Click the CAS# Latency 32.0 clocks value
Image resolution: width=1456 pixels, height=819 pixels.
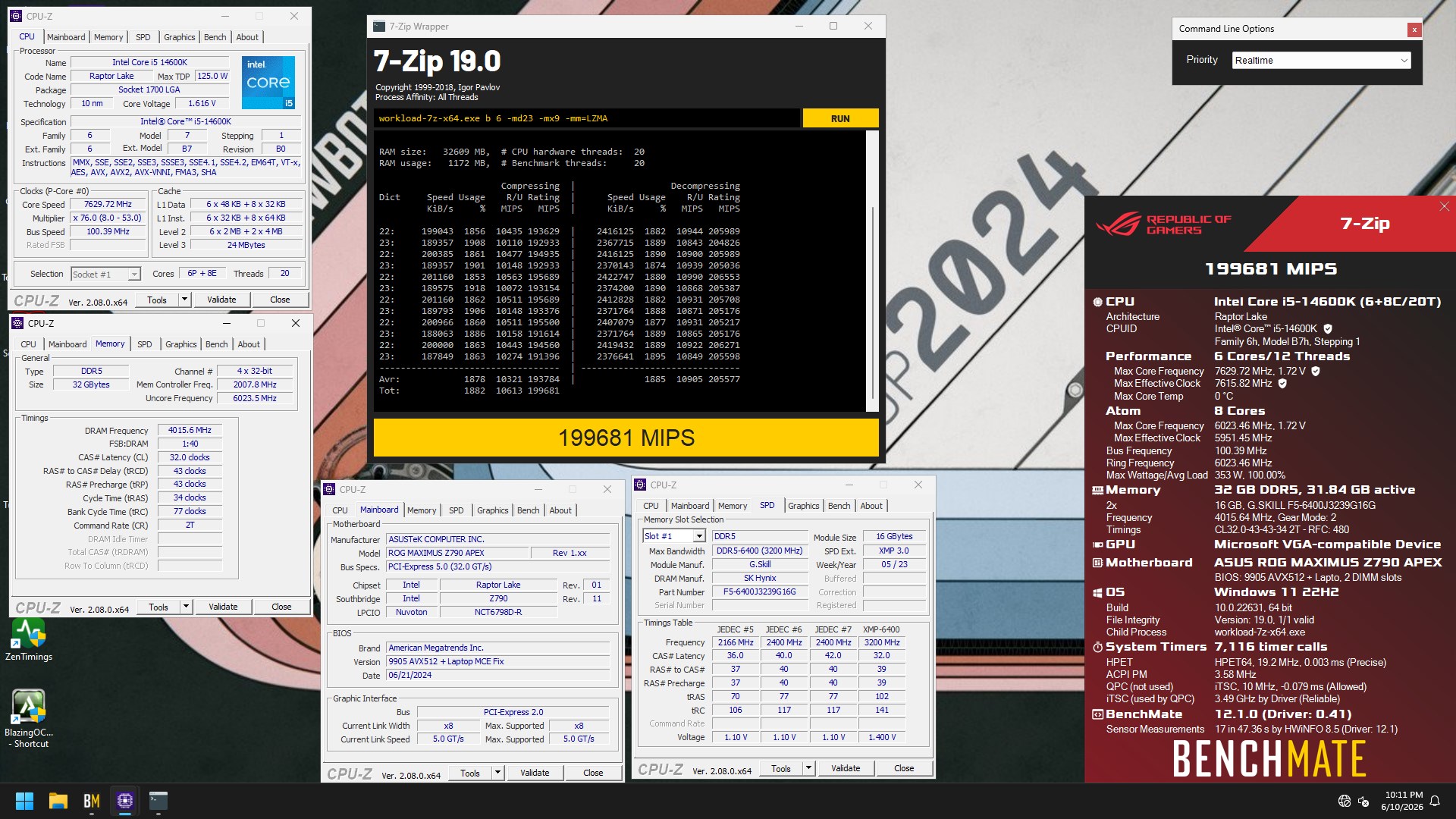(190, 457)
